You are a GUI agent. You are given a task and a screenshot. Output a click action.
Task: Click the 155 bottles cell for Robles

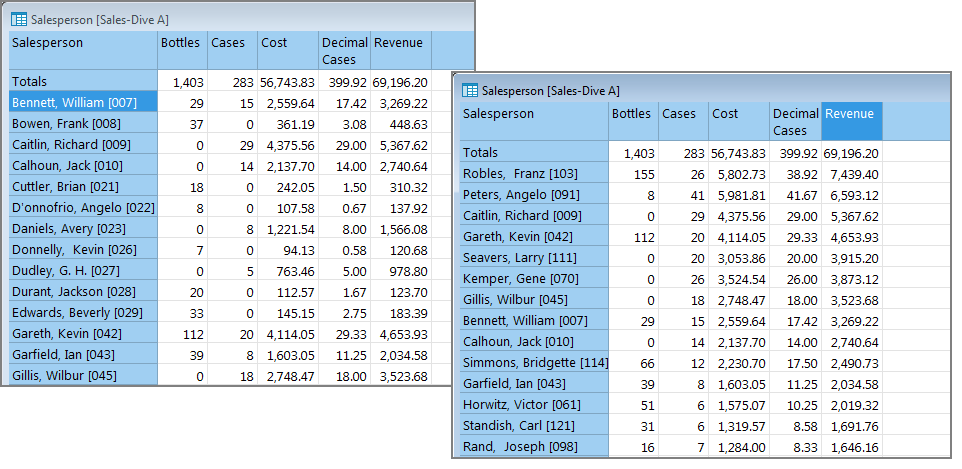tap(634, 174)
